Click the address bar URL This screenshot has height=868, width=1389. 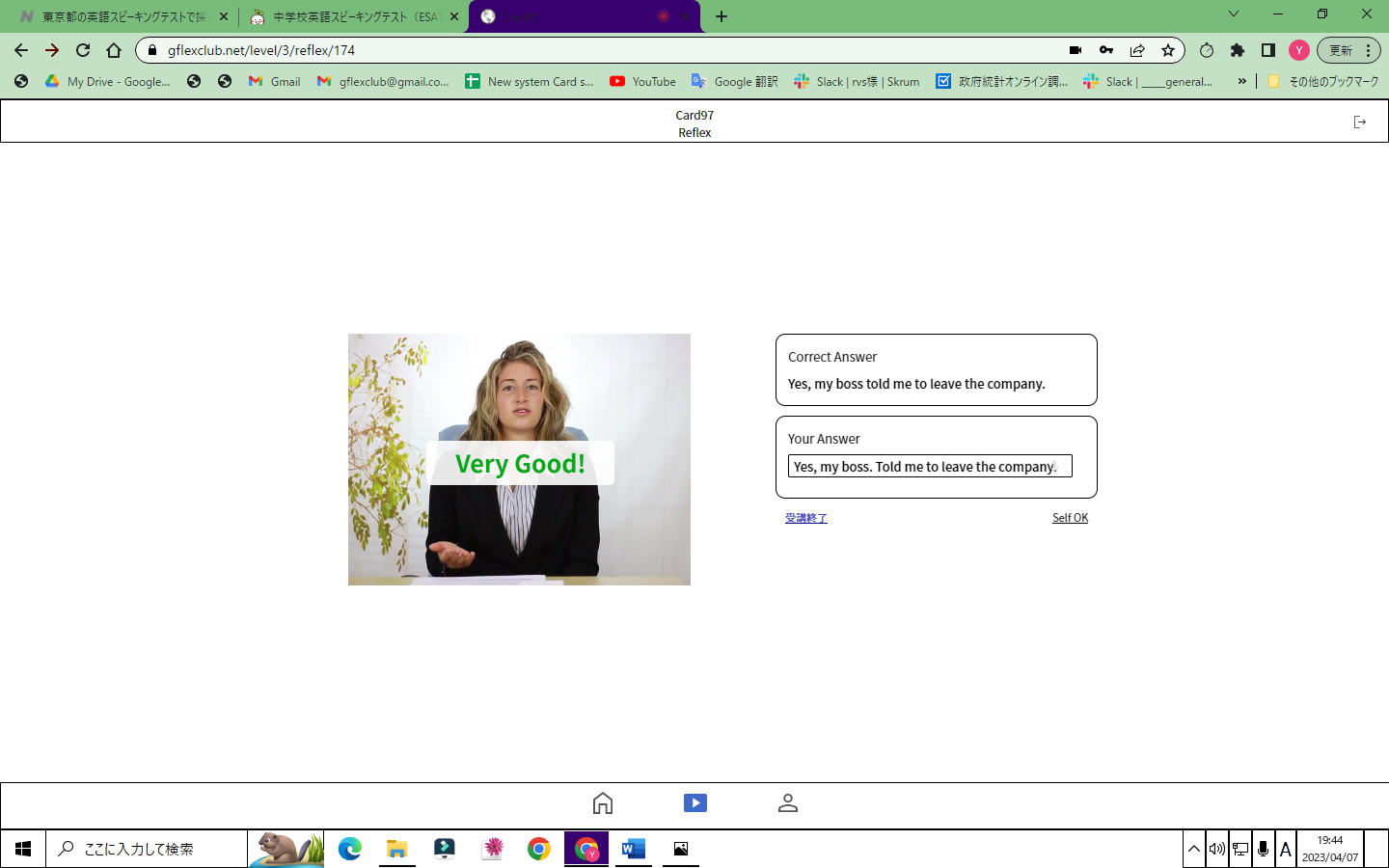pyautogui.click(x=261, y=50)
